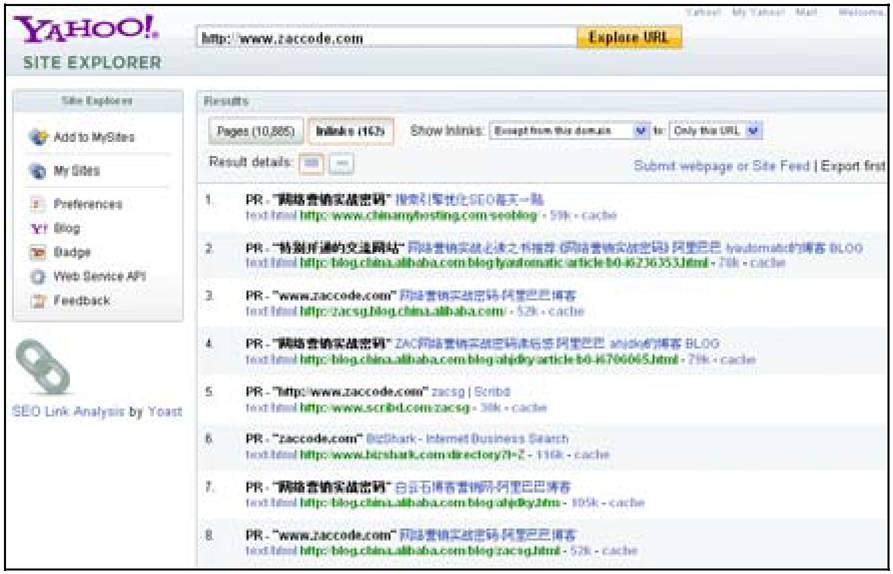This screenshot has height=574, width=893.
Task: Open My Sites link in sidebar
Action: pyautogui.click(x=76, y=171)
